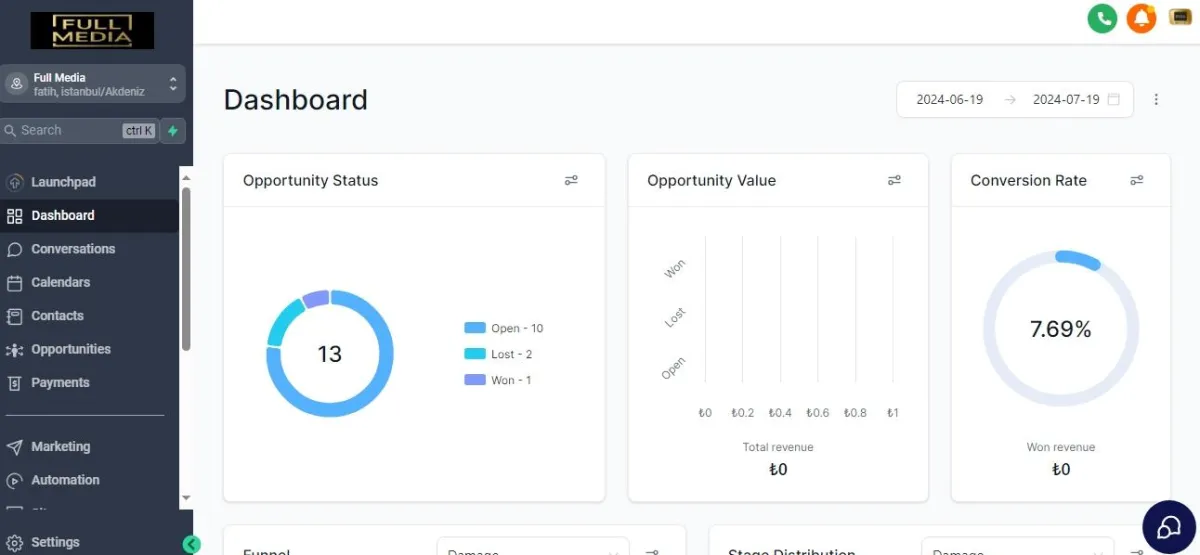Viewport: 1200px width, 555px height.
Task: Open the orange notifications bell
Action: coord(1141,18)
